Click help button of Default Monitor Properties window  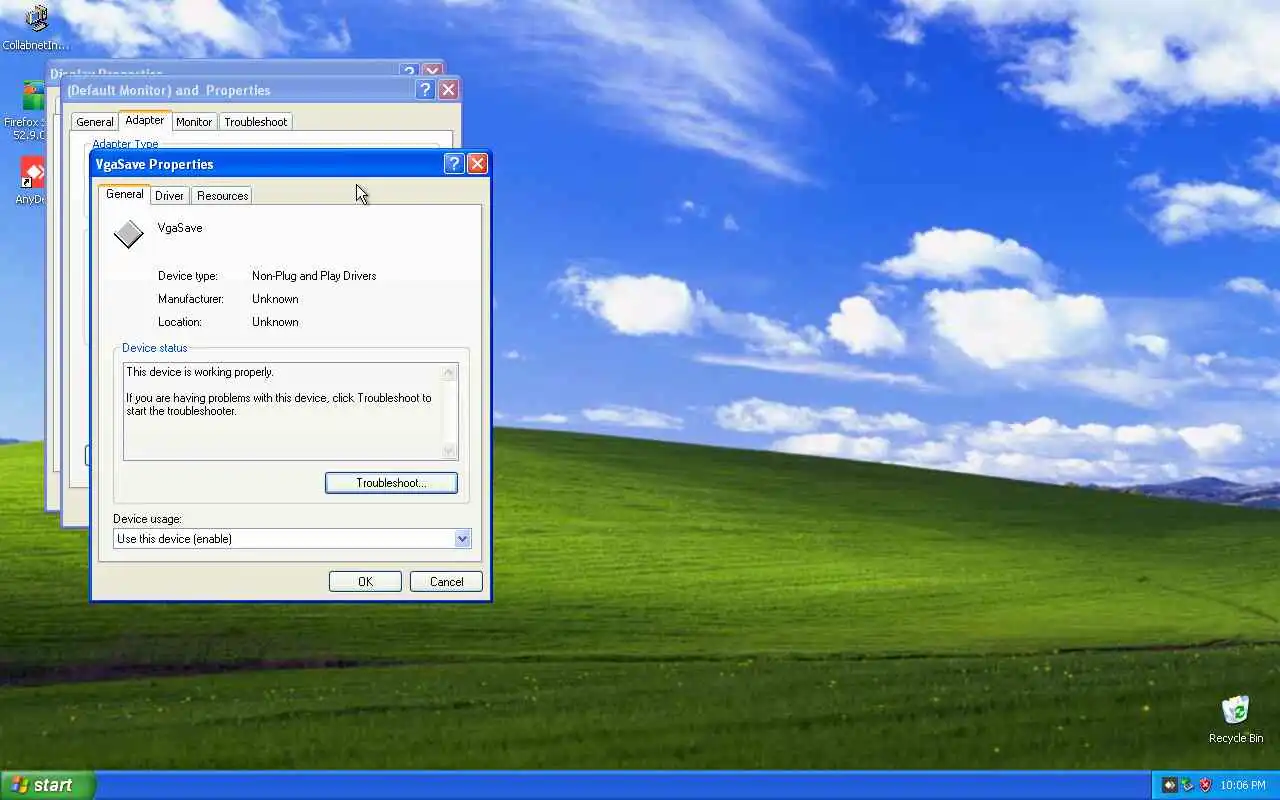(x=425, y=90)
